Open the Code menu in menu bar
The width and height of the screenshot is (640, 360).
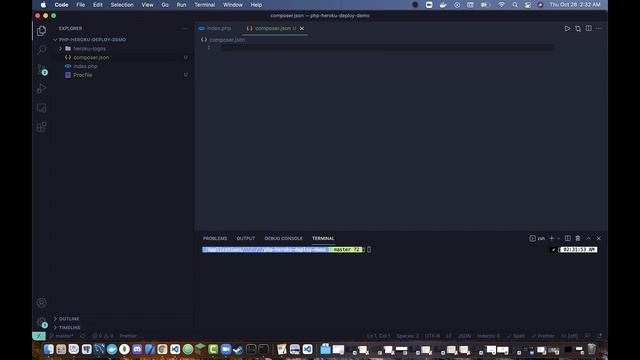(x=61, y=5)
